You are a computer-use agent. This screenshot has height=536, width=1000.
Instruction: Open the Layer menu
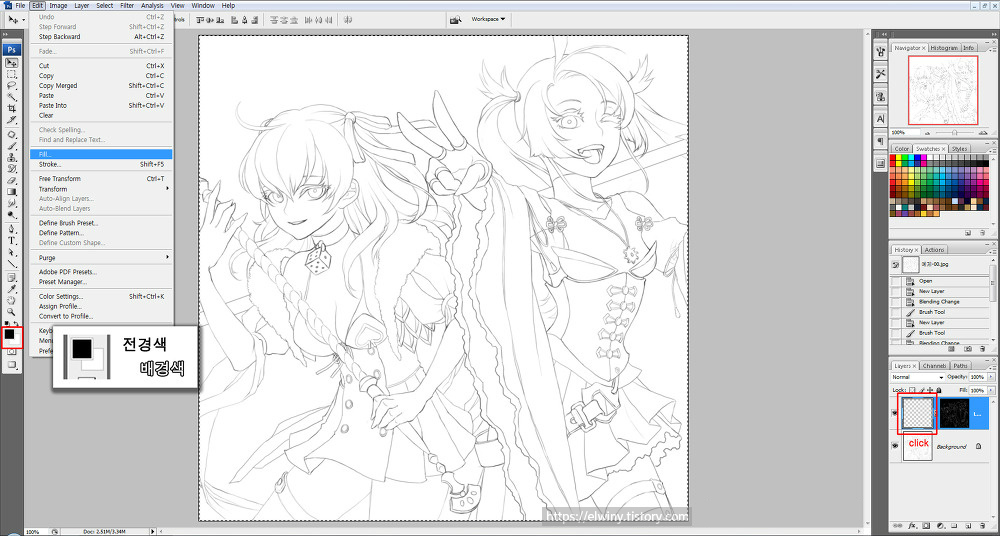coord(82,5)
